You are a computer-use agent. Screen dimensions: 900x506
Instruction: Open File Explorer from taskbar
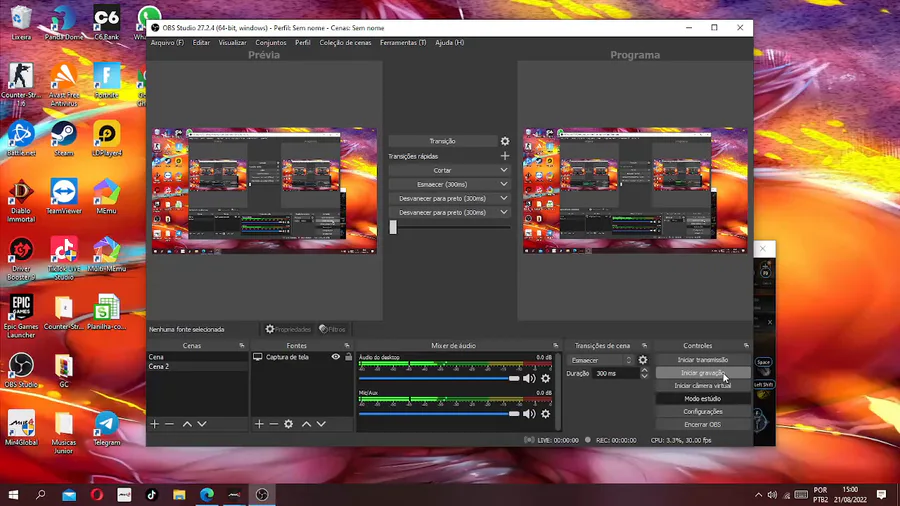coord(179,495)
